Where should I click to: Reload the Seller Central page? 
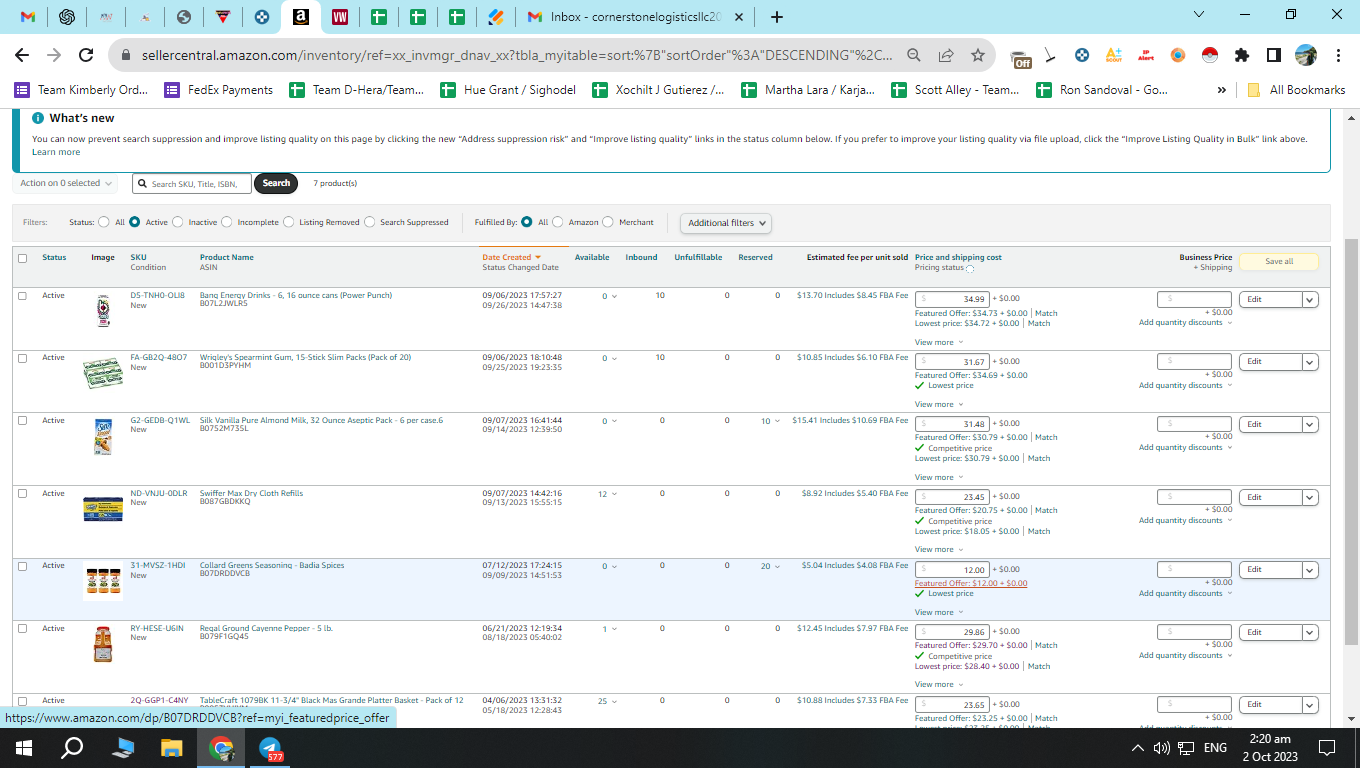point(86,55)
